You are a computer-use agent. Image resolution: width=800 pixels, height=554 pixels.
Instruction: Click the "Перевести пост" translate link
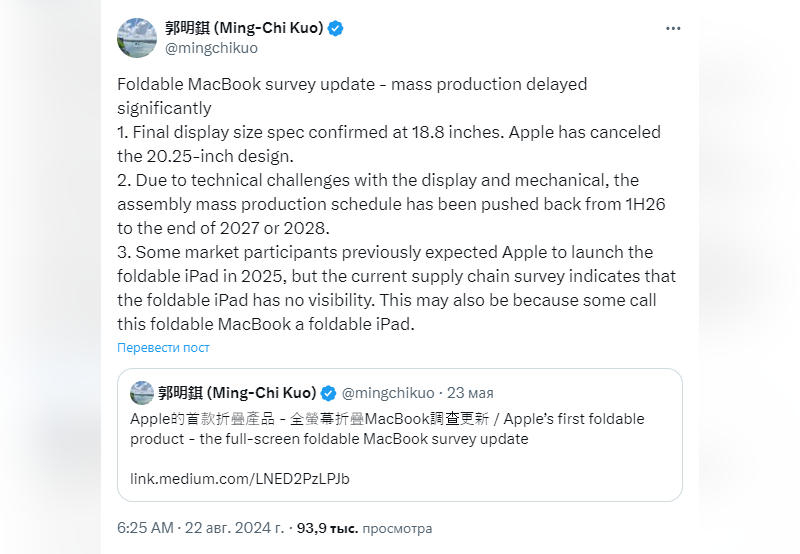pos(163,348)
